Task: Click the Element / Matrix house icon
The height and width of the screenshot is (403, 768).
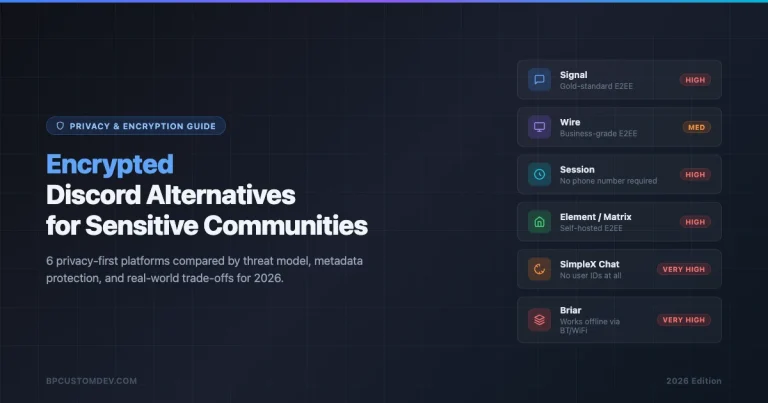Action: point(539,222)
